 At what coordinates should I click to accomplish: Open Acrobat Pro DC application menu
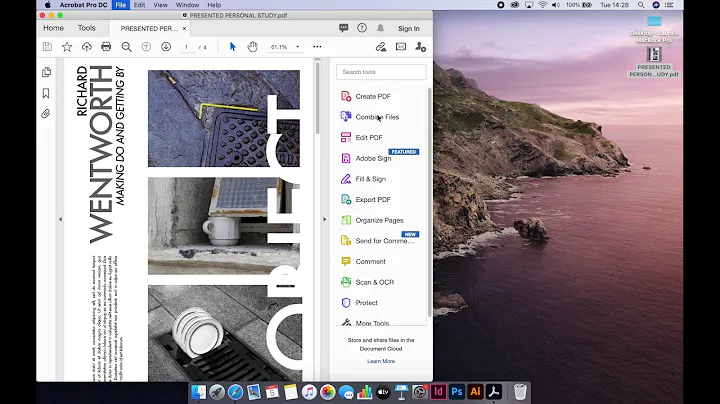(x=83, y=5)
